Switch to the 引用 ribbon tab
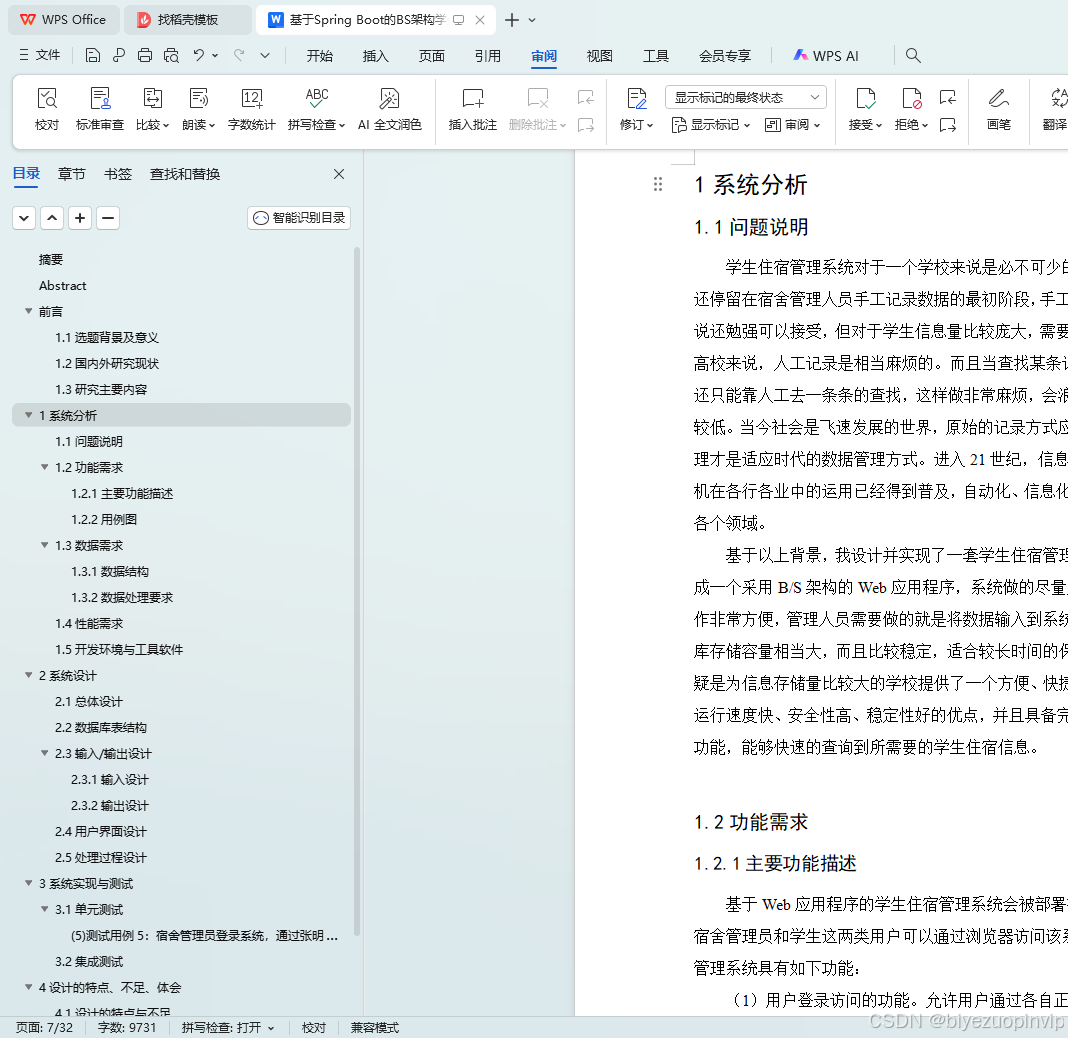This screenshot has height=1038, width=1068. [488, 56]
